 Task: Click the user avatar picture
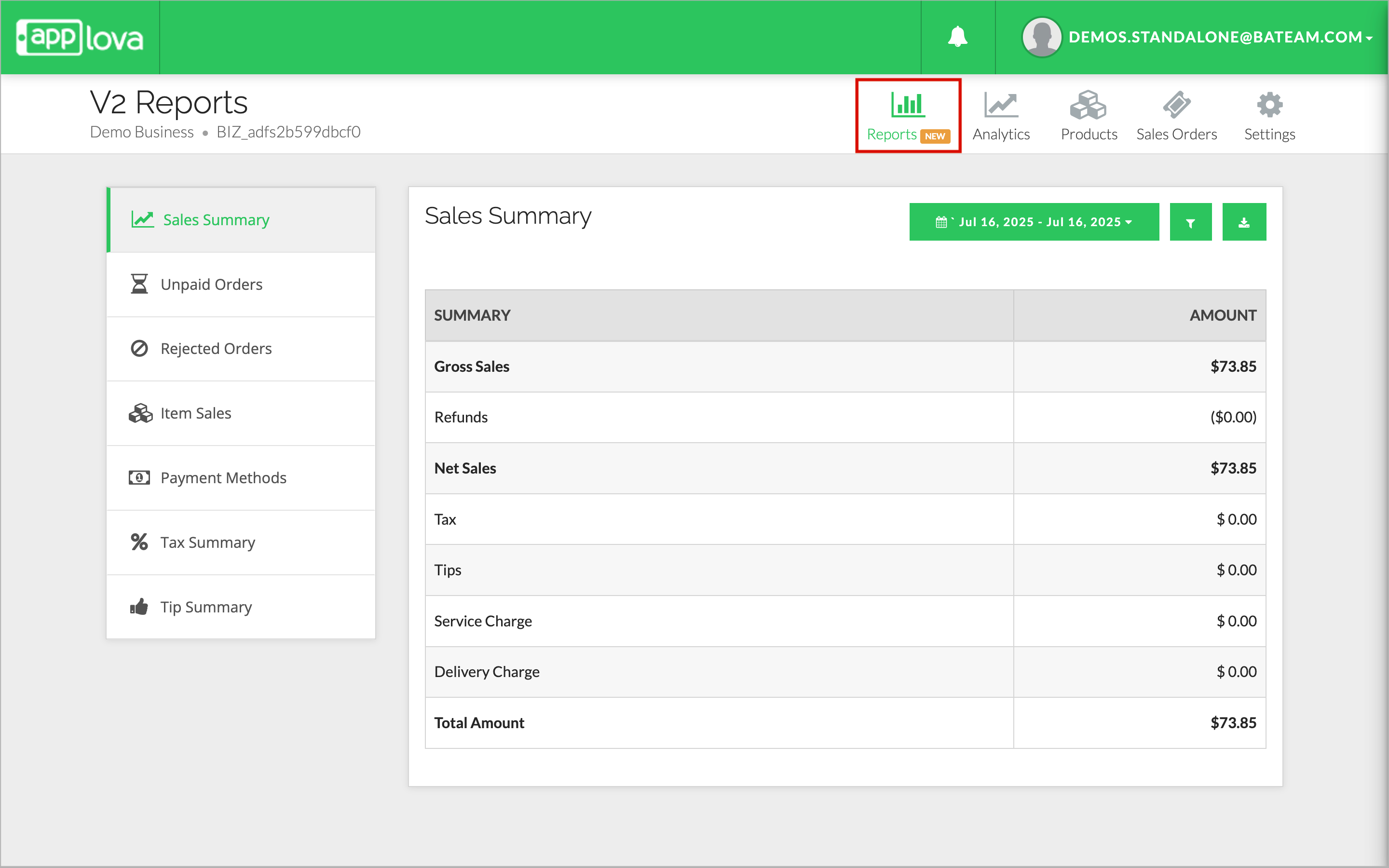click(1041, 37)
